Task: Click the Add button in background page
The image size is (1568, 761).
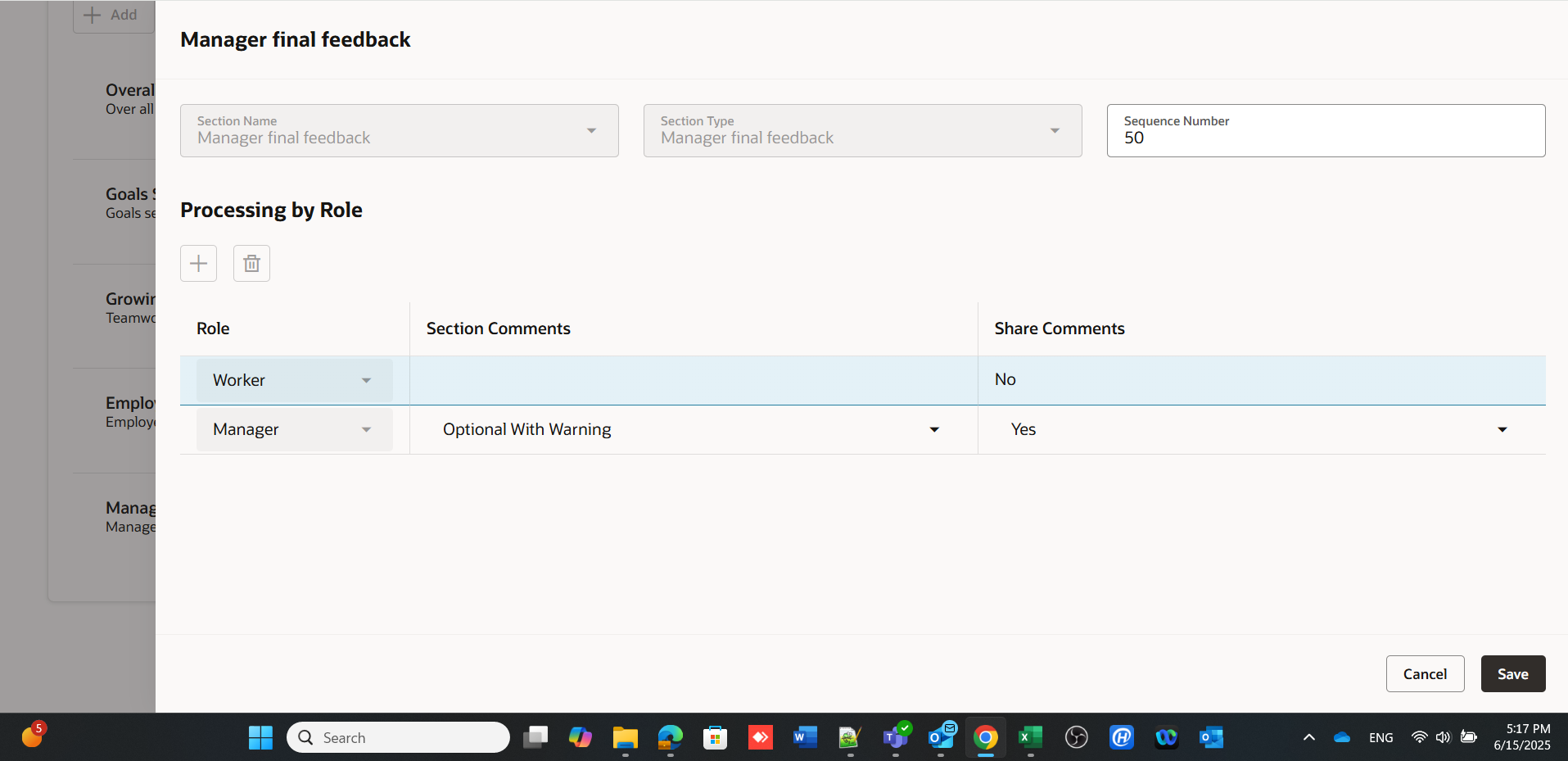Action: tap(113, 15)
